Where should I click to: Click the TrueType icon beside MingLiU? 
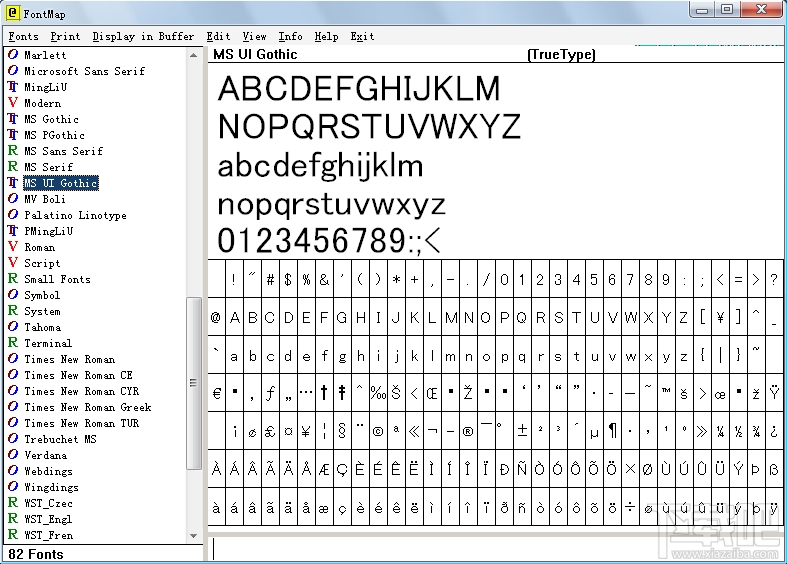pos(13,86)
